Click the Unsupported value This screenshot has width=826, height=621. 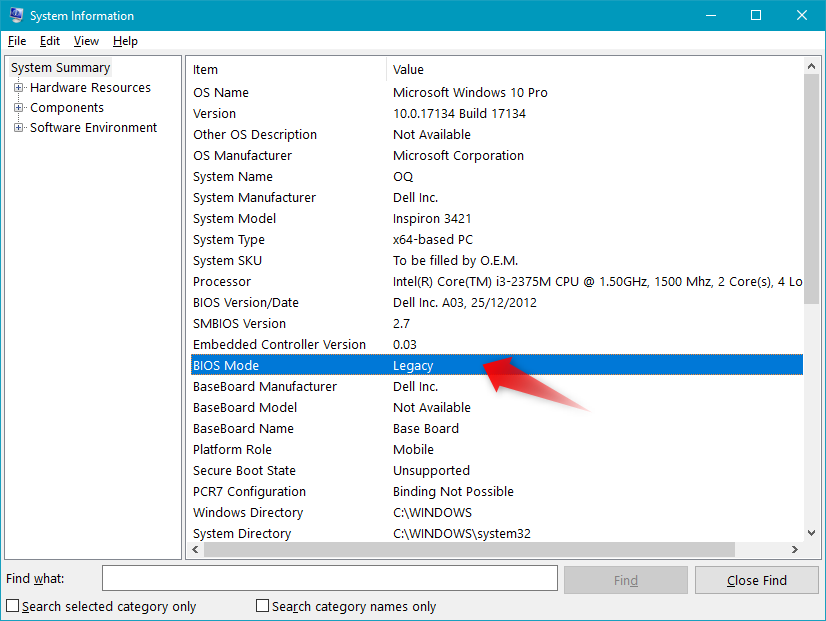coord(431,470)
